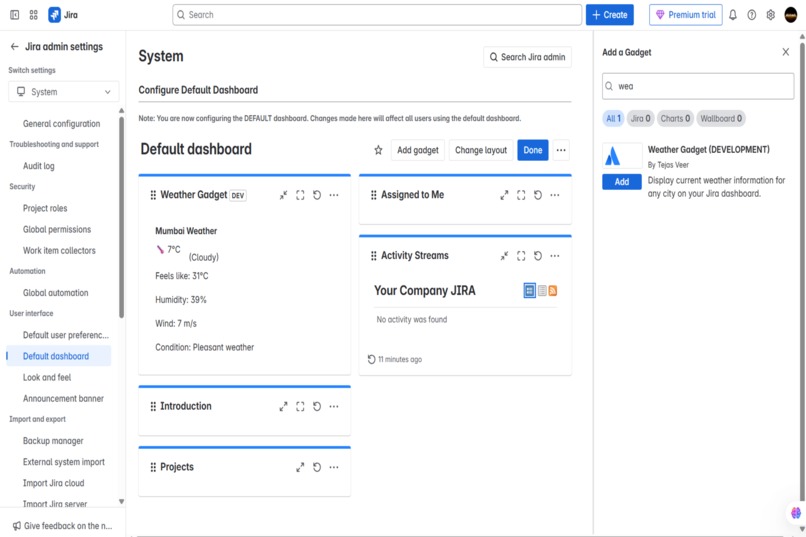Focus the top Search field
This screenshot has height=537, width=806.
pyautogui.click(x=377, y=15)
